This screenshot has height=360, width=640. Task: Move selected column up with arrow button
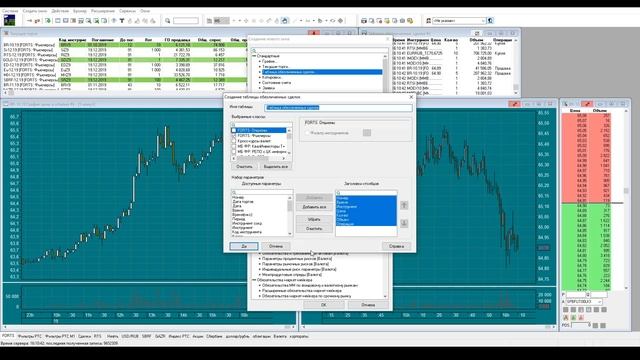(x=404, y=205)
